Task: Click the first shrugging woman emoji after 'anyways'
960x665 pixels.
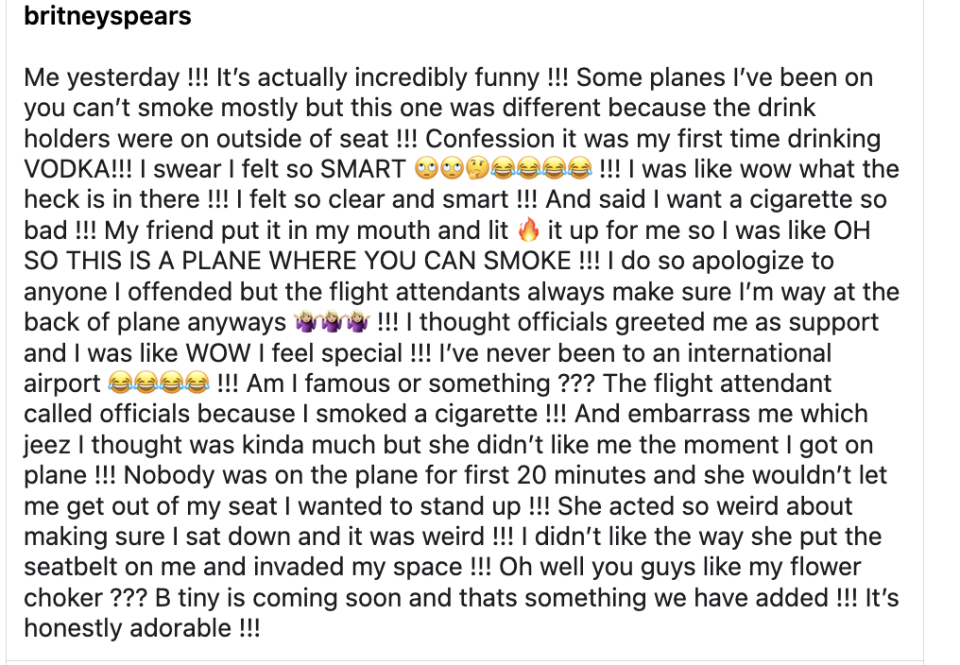Action: [306, 322]
